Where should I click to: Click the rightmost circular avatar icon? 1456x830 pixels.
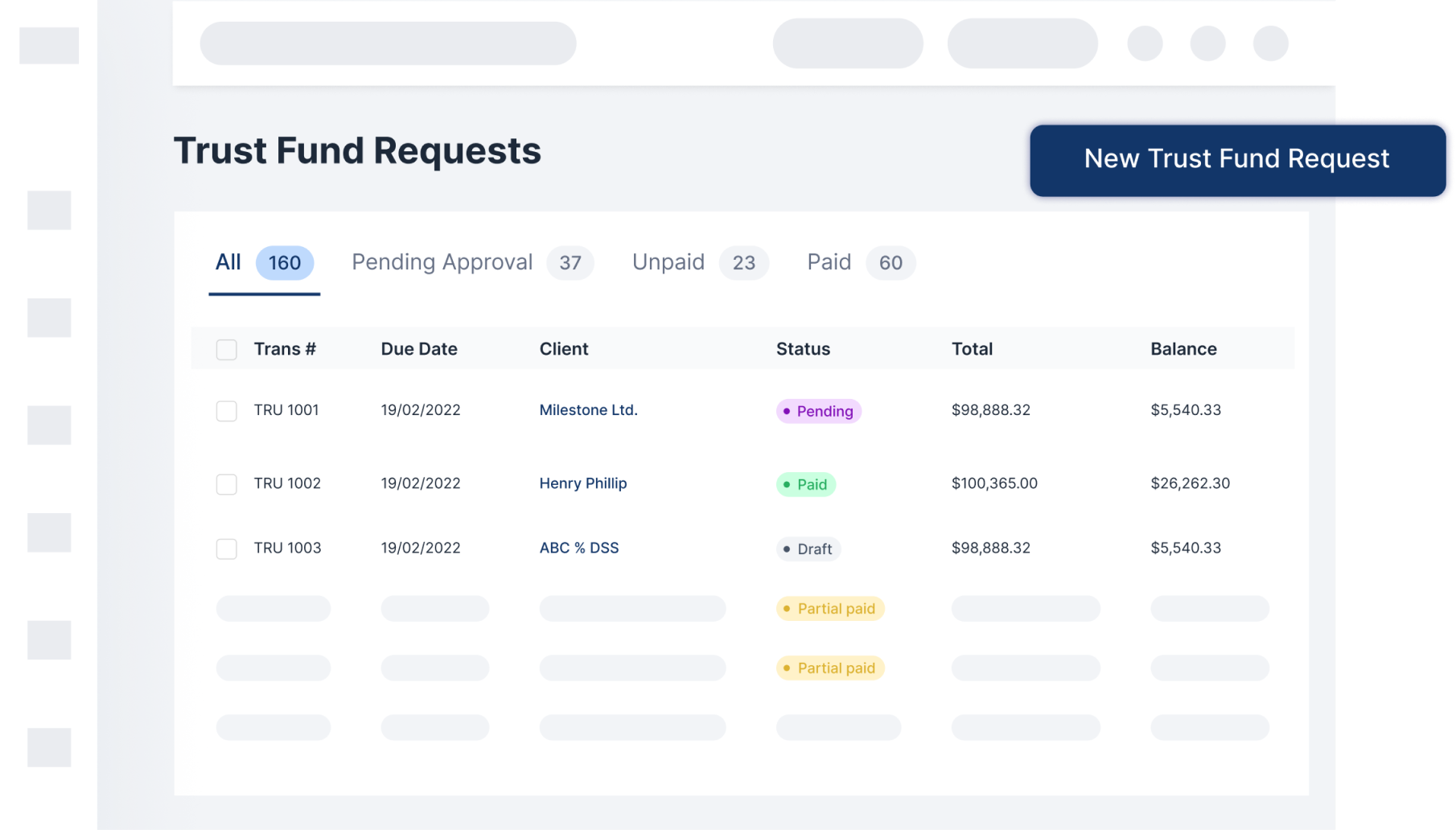1270,43
